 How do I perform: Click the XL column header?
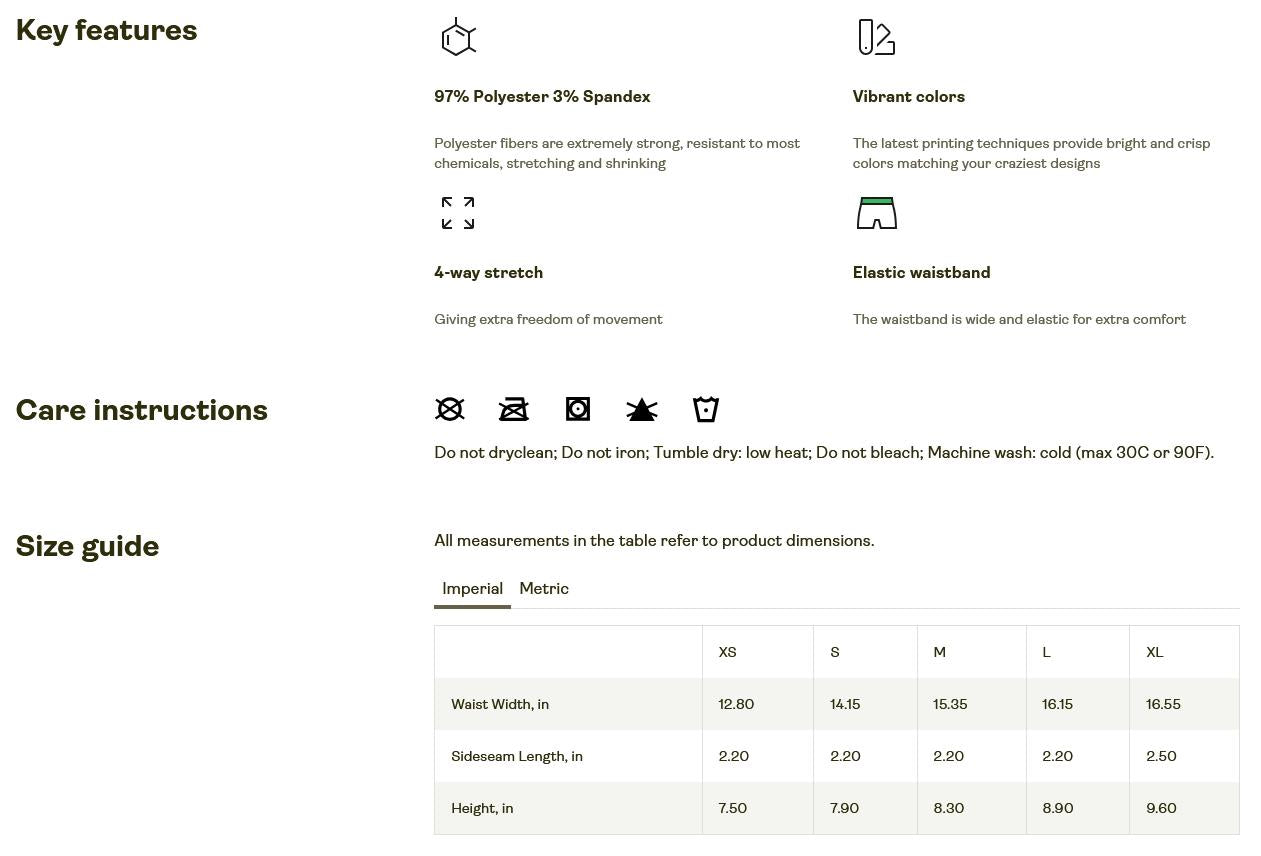click(1154, 652)
